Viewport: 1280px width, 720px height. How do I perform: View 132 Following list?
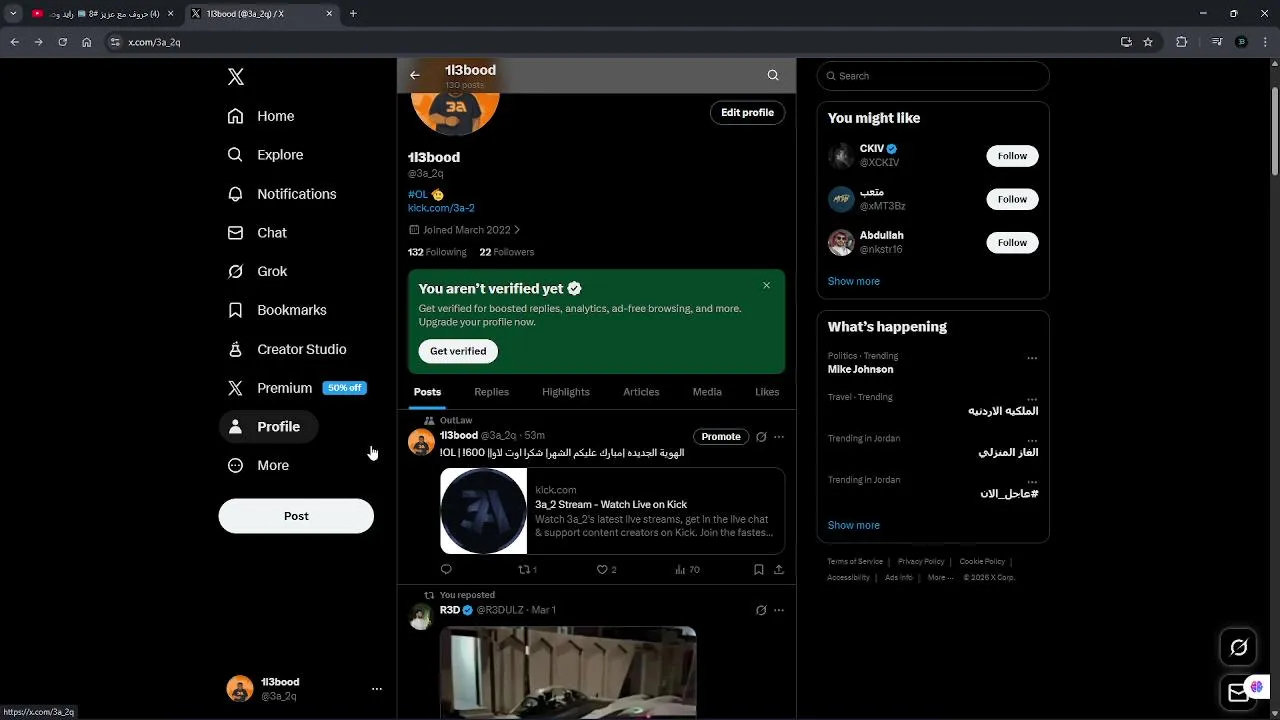point(437,252)
